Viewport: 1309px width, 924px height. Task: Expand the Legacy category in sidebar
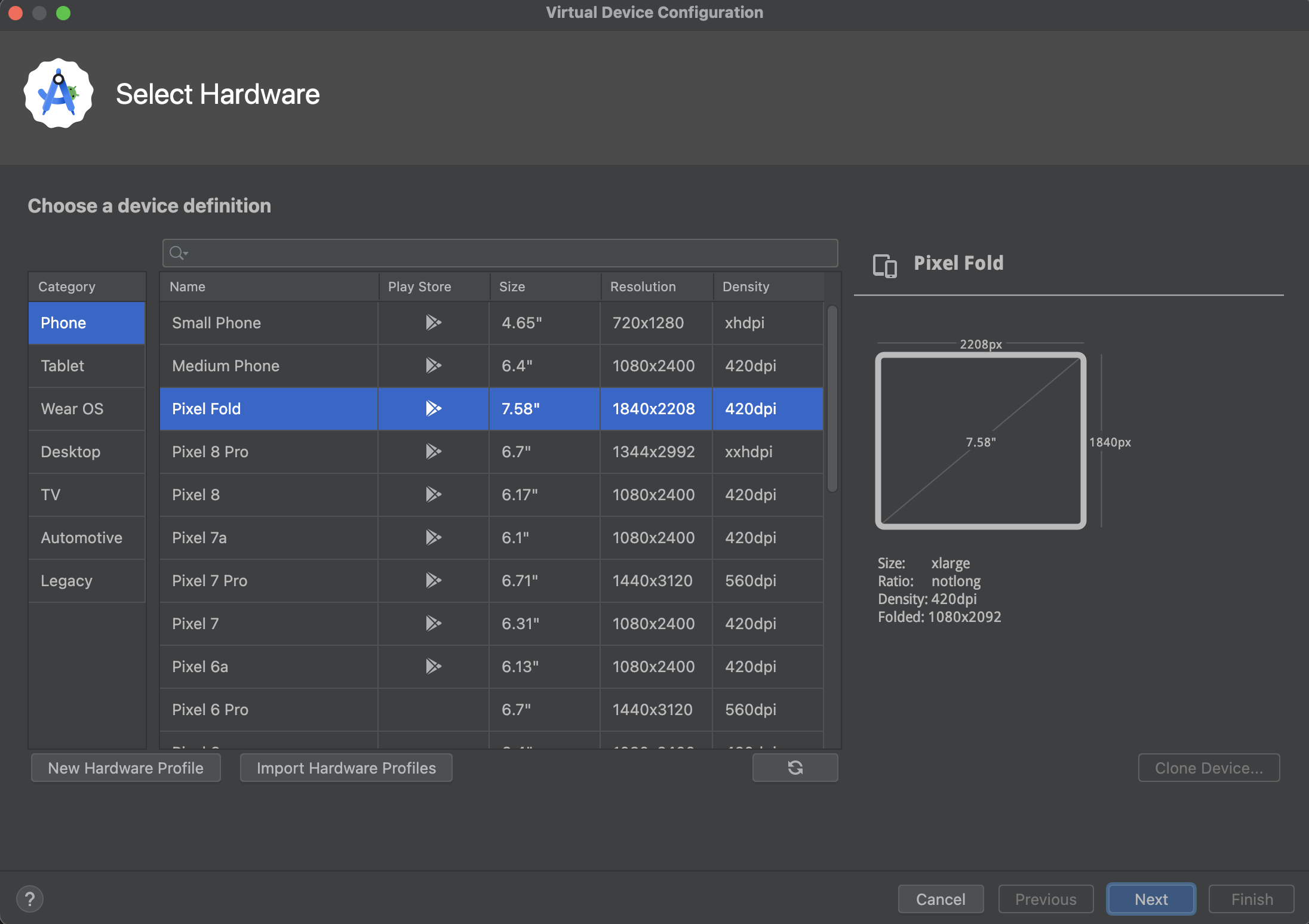[65, 579]
